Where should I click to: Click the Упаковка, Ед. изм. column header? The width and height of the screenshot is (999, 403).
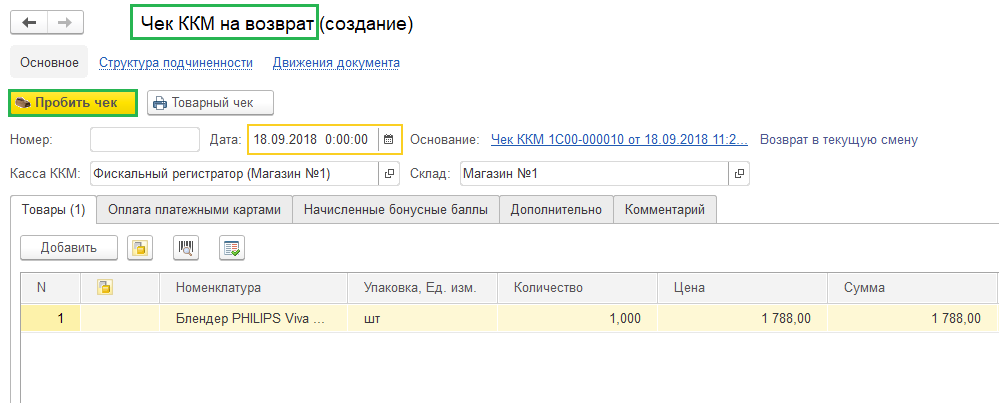coord(422,288)
